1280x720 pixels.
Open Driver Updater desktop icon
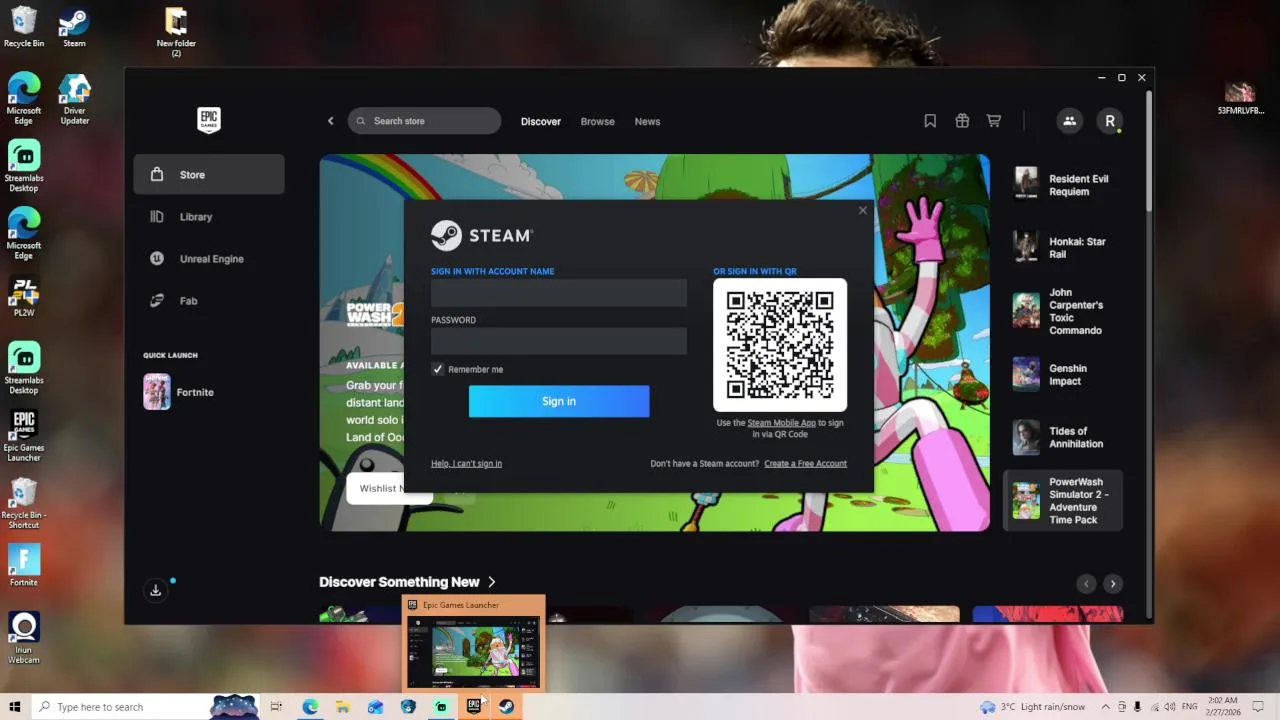[x=74, y=100]
